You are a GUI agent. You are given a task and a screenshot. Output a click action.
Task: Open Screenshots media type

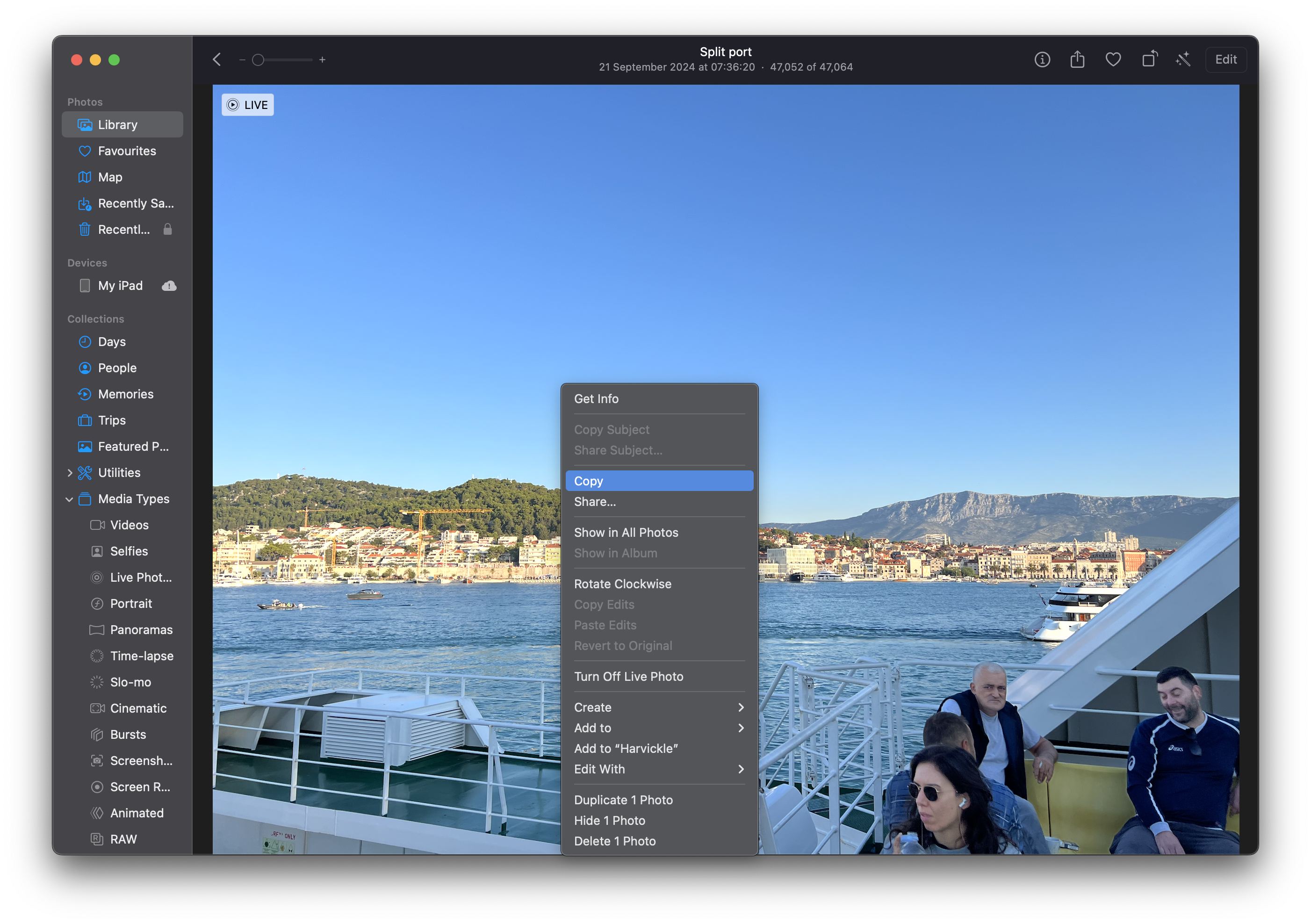pyautogui.click(x=122, y=761)
